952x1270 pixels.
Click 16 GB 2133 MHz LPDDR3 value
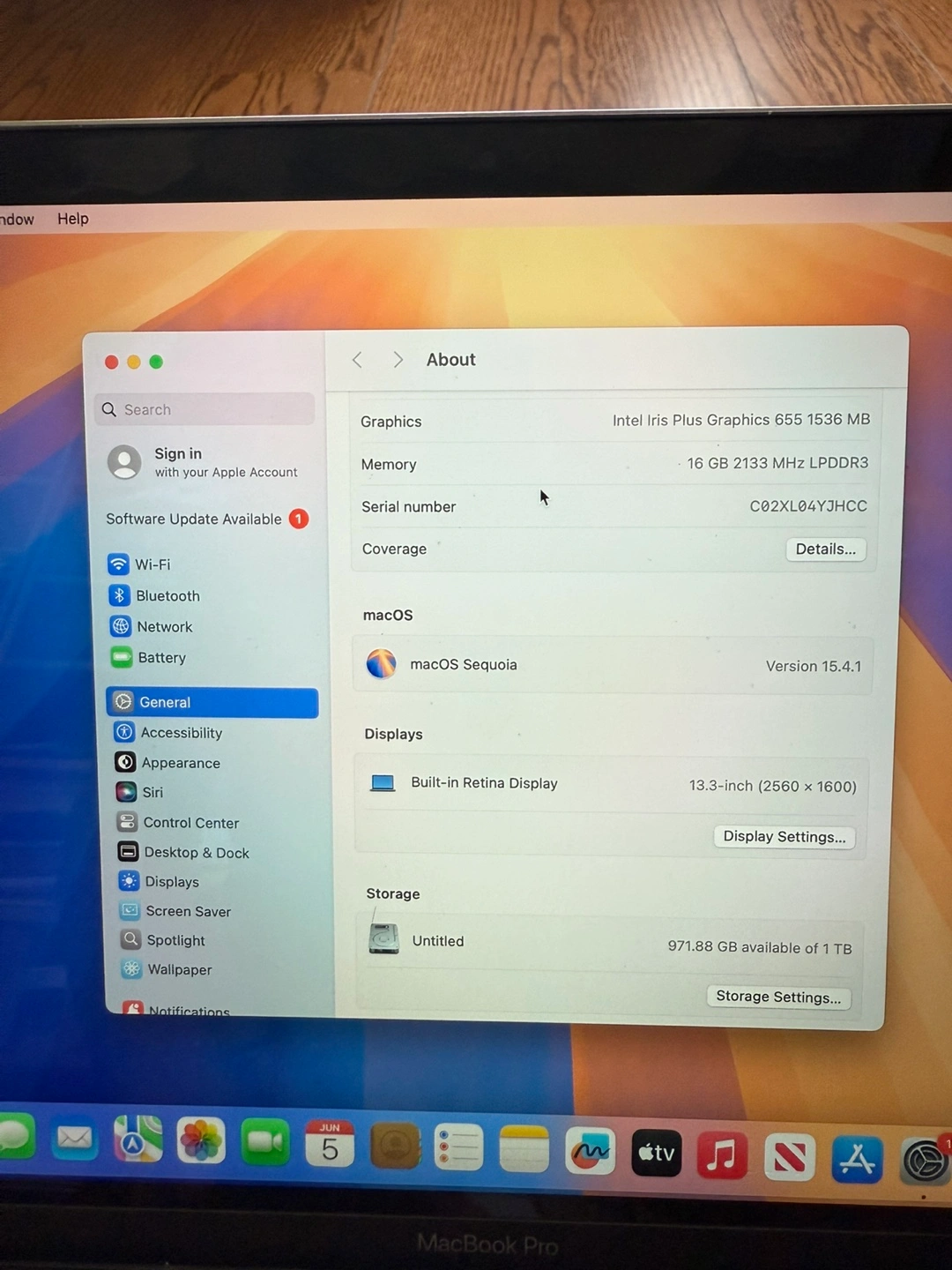(777, 463)
